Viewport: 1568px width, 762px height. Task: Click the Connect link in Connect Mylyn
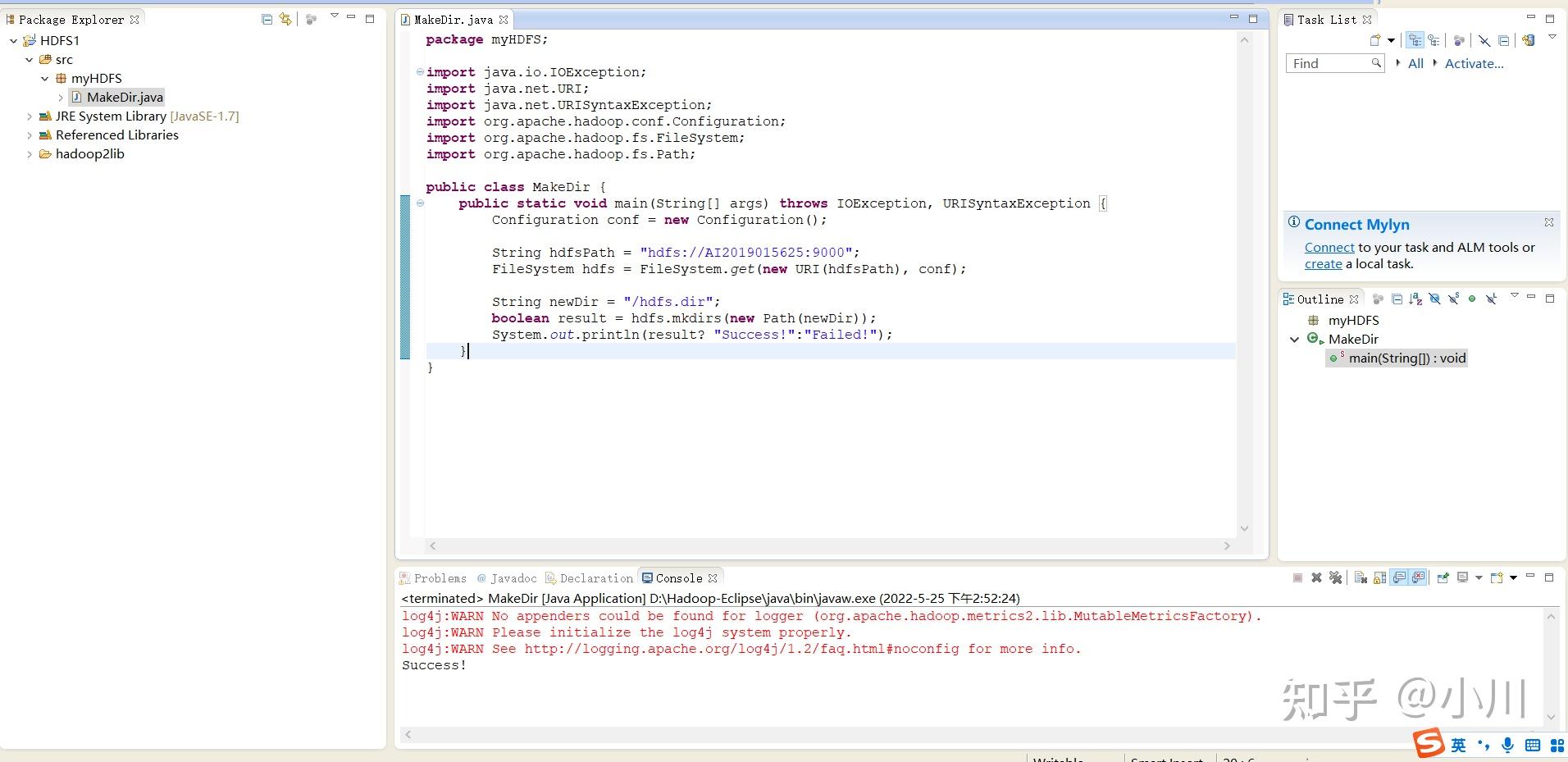(1330, 247)
